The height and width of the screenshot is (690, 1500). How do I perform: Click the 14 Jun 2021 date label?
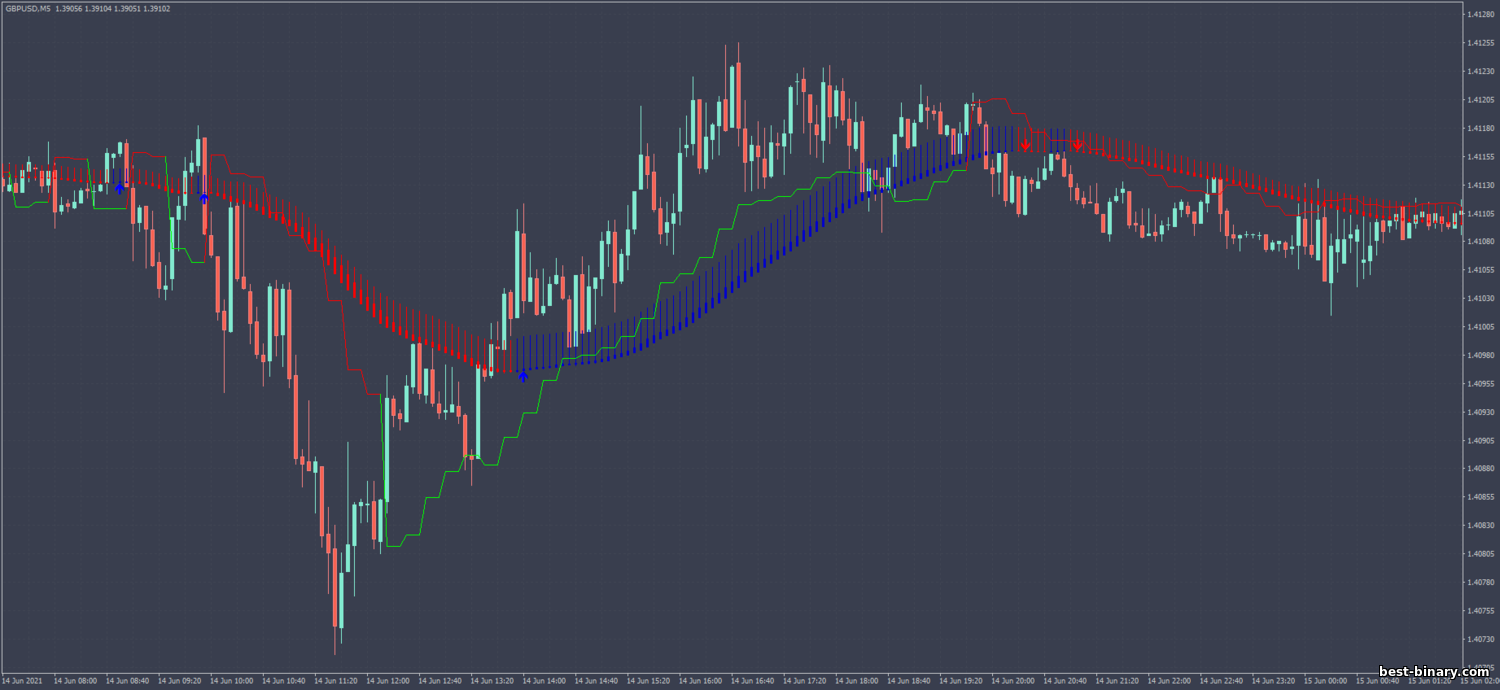tap(22, 682)
